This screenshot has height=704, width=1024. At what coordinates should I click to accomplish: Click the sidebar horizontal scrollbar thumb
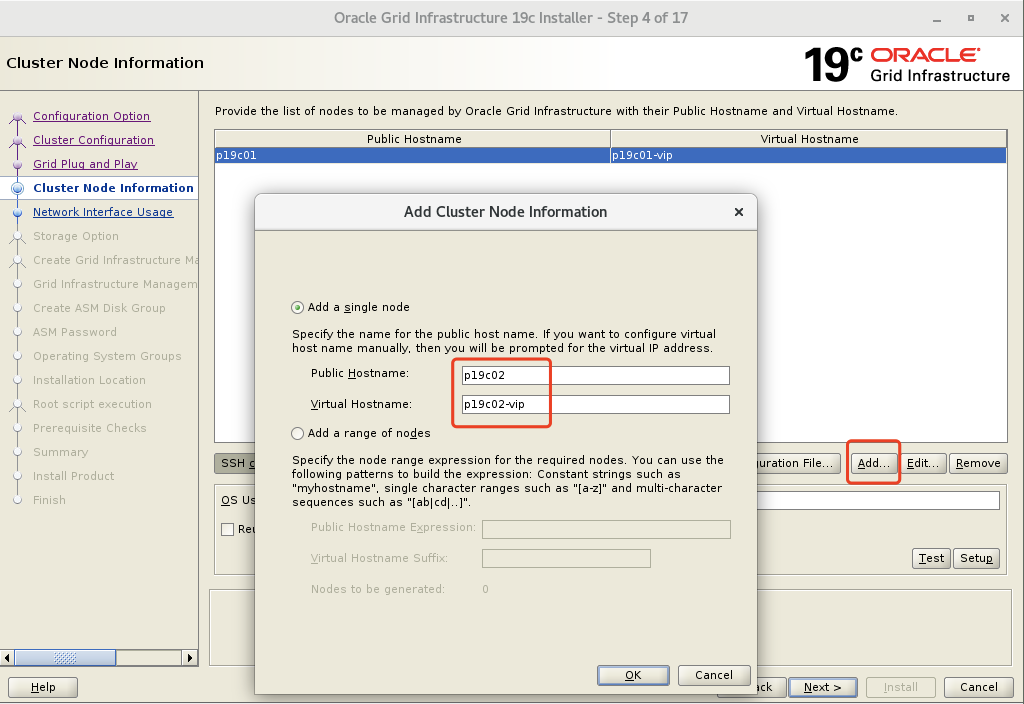tap(65, 658)
